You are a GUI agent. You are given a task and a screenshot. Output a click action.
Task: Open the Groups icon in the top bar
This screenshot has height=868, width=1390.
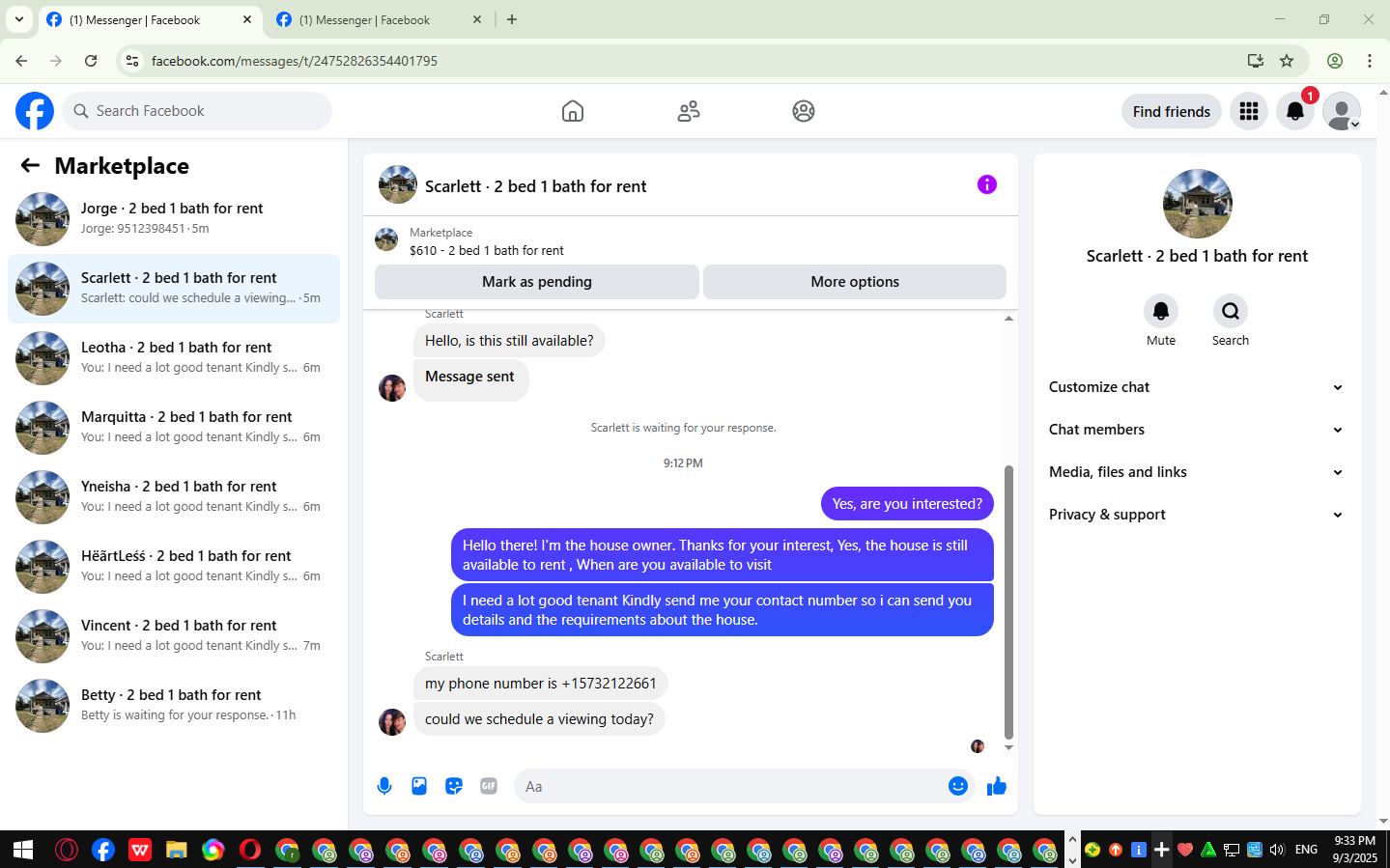pyautogui.click(x=804, y=111)
